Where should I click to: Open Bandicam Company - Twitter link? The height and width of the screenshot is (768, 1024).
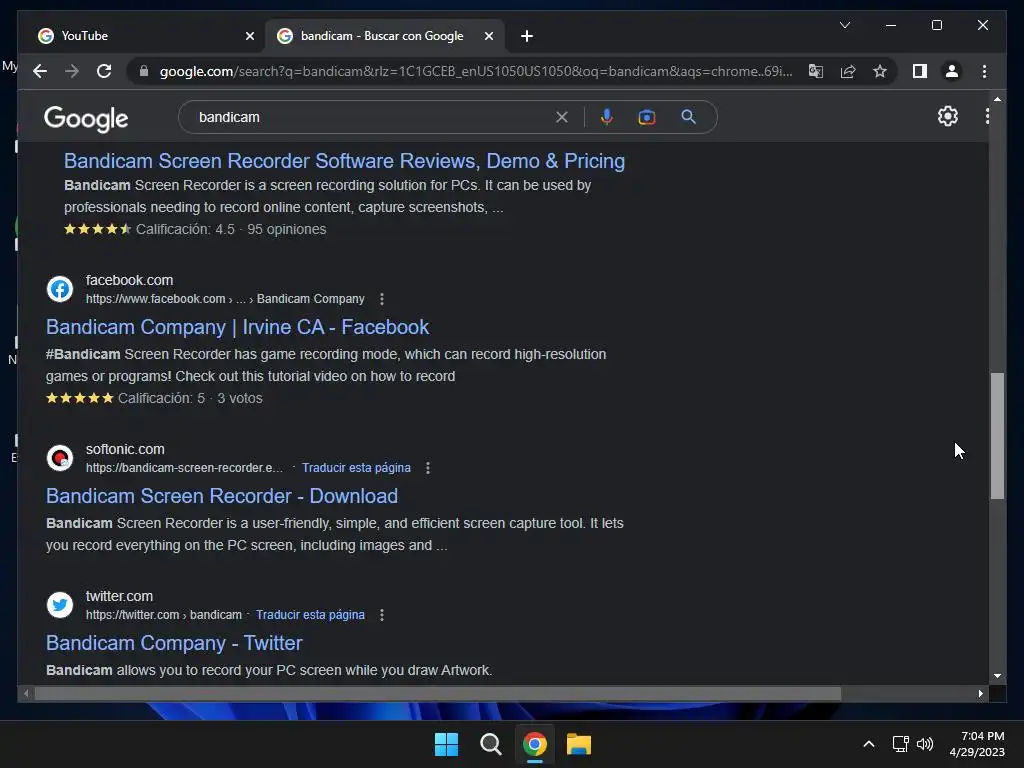(174, 643)
